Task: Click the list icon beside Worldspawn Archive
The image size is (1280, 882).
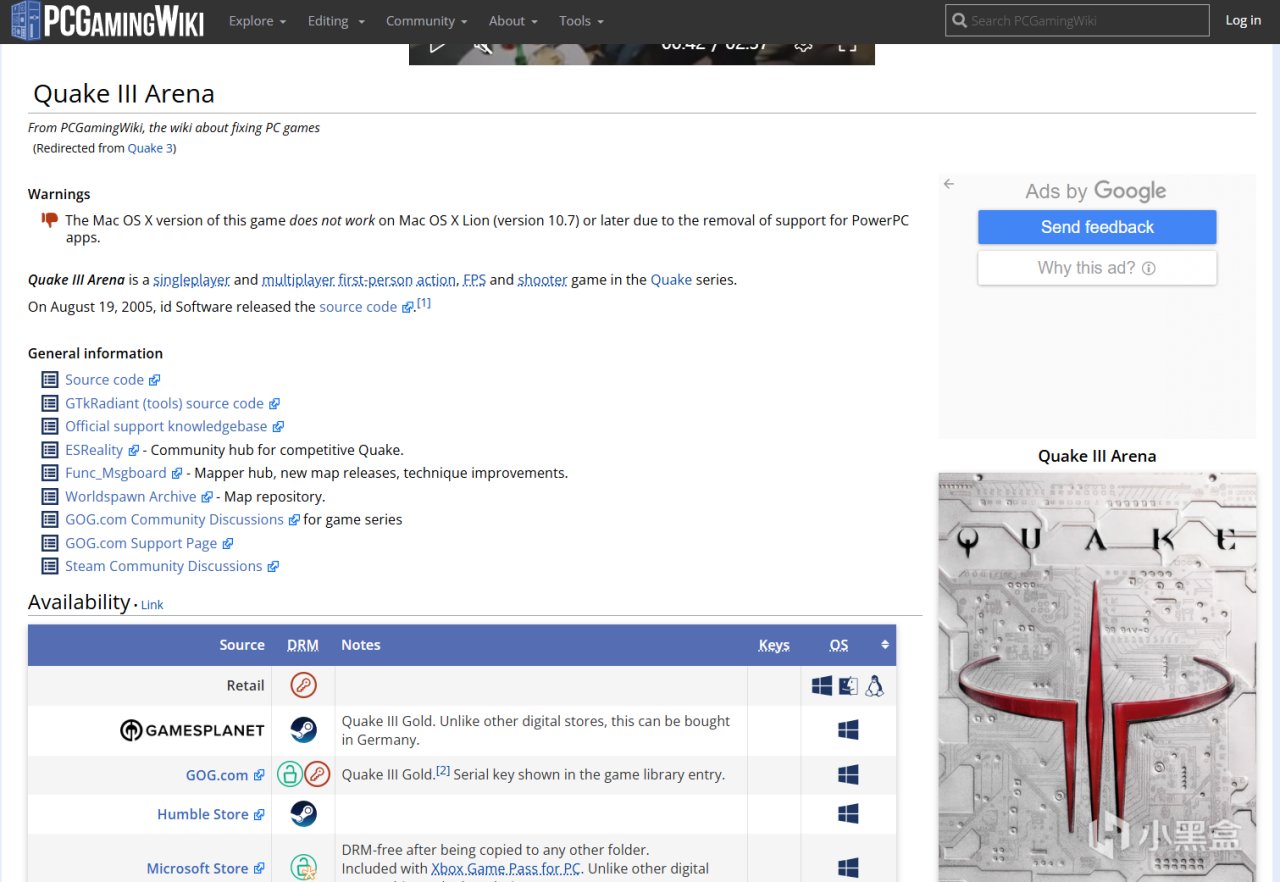Action: click(x=50, y=496)
